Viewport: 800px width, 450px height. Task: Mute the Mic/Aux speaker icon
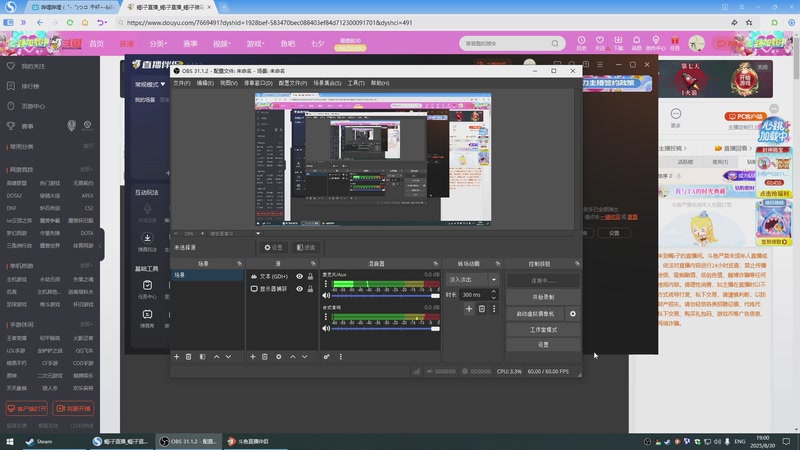pyautogui.click(x=327, y=295)
